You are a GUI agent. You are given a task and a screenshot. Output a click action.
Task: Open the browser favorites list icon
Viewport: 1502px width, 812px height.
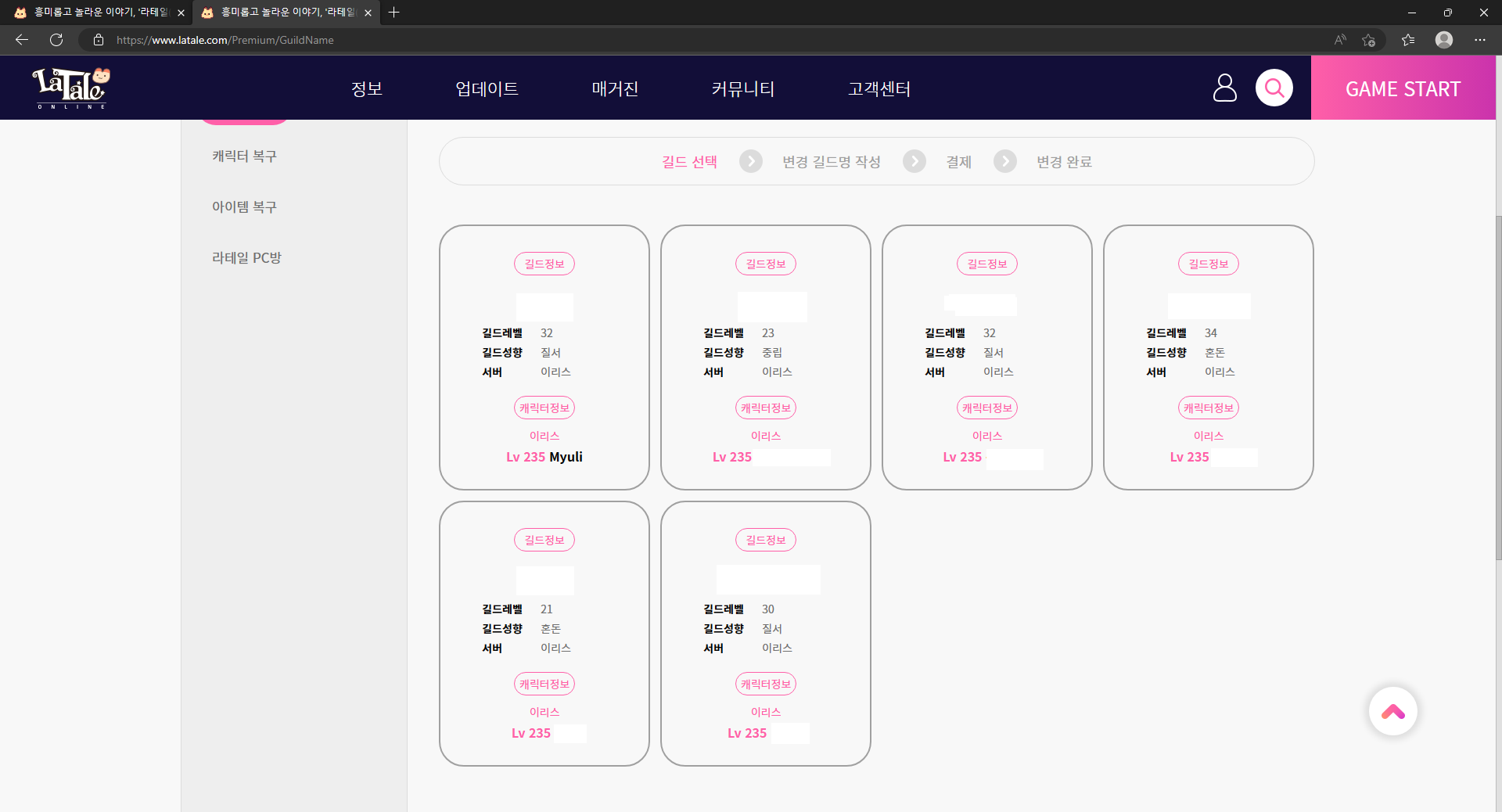tap(1408, 40)
